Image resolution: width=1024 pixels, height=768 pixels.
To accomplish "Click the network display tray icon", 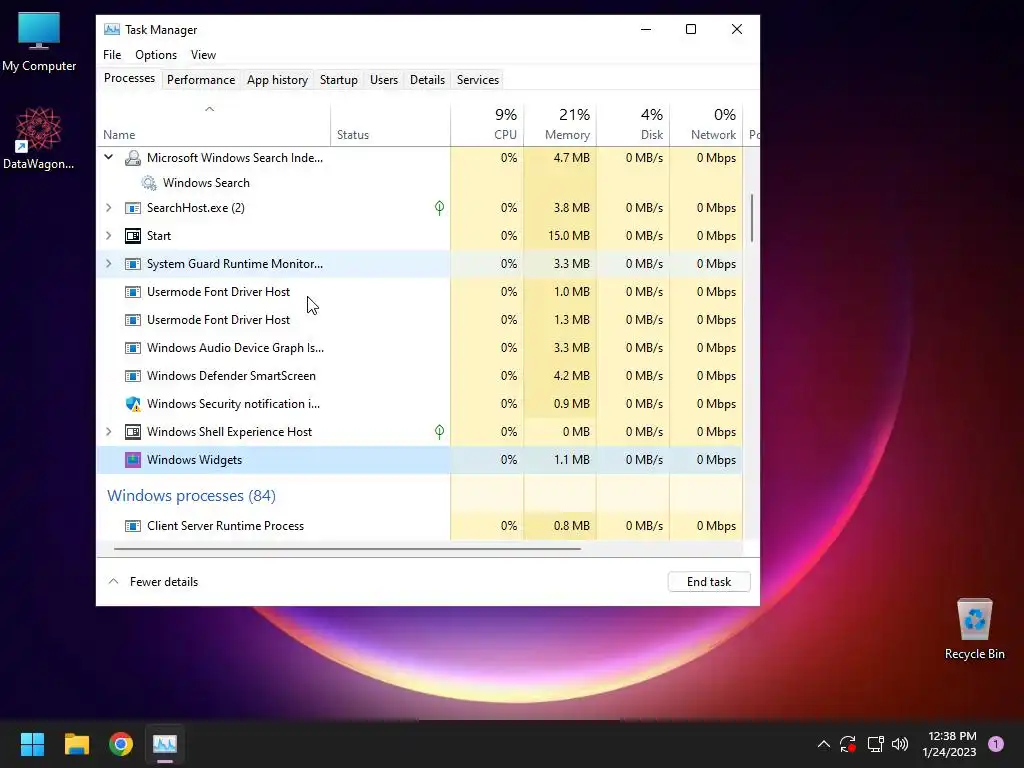I will [875, 744].
